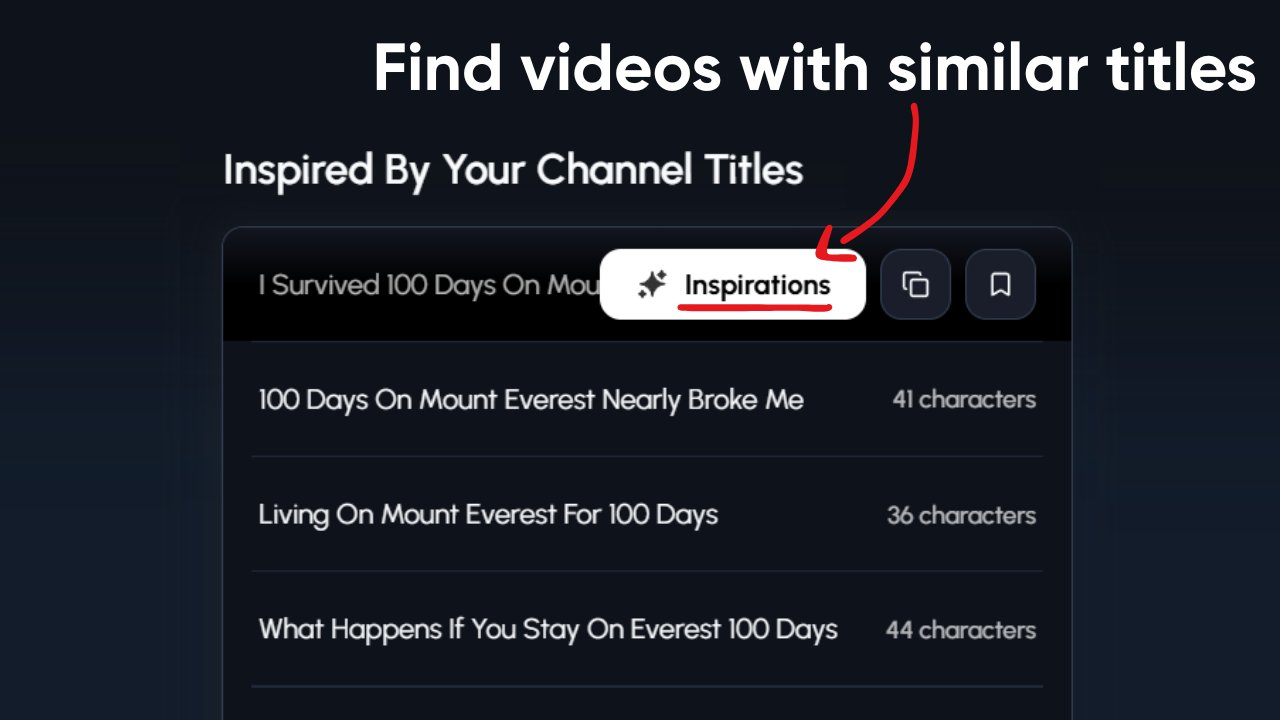
Task: Click the '44 characters' count label
Action: tap(961, 630)
